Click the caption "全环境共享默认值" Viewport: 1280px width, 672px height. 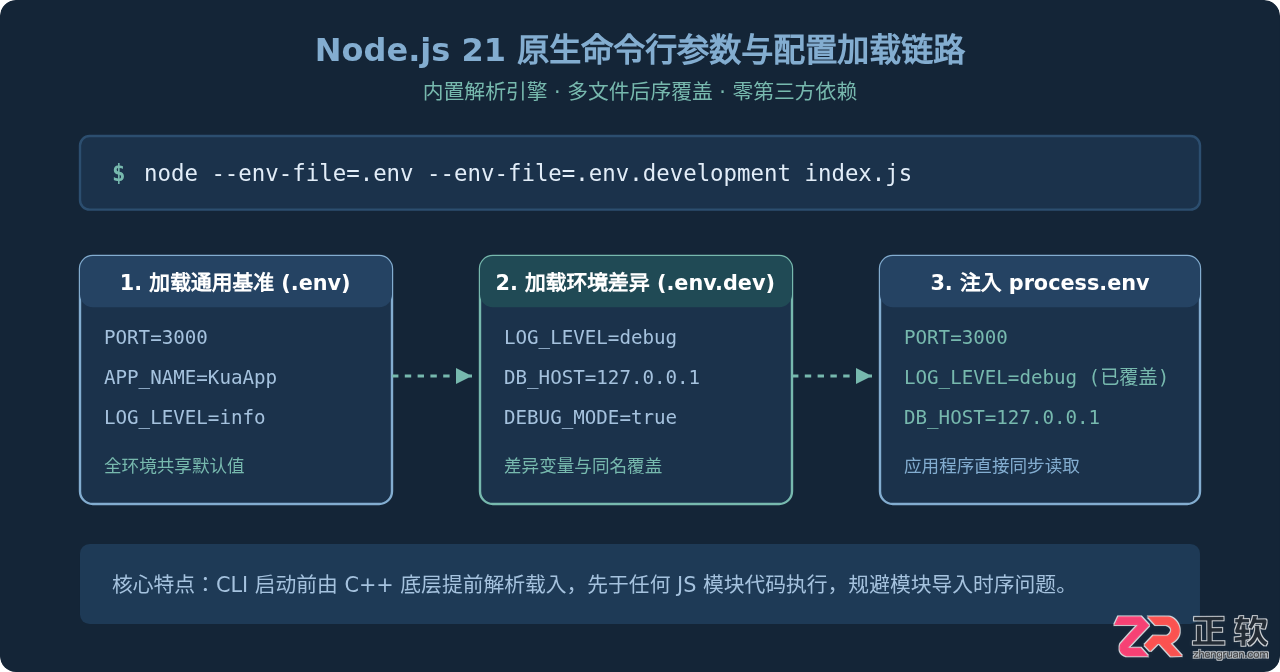click(x=174, y=466)
